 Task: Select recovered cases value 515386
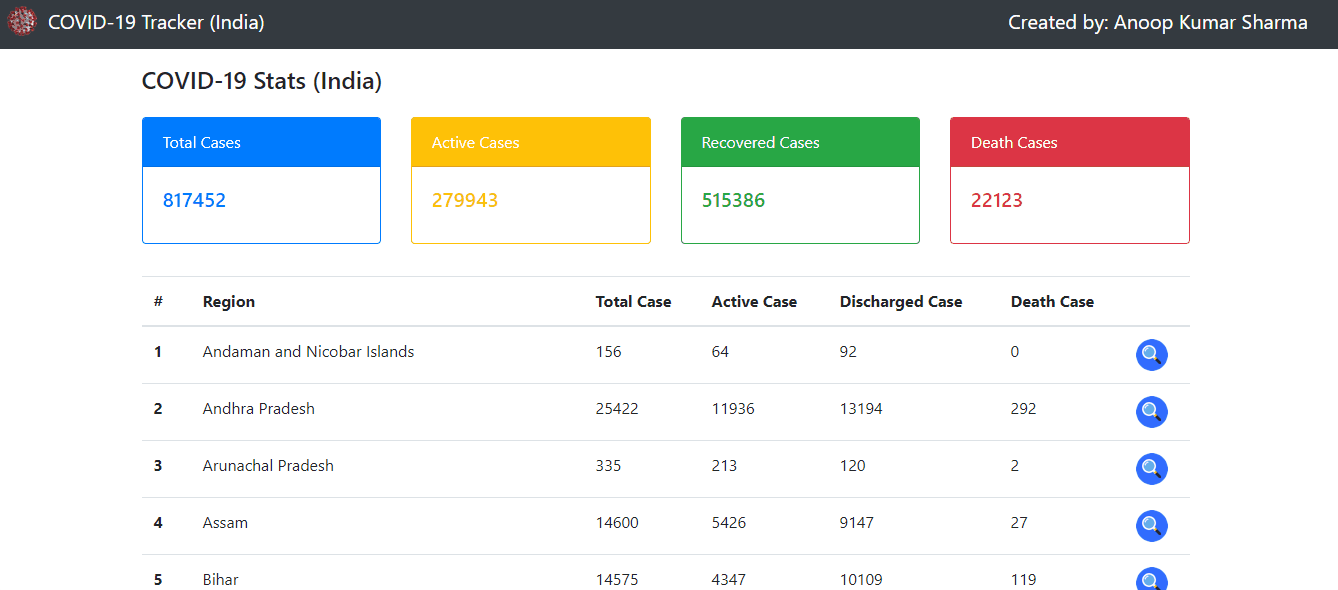click(x=733, y=200)
